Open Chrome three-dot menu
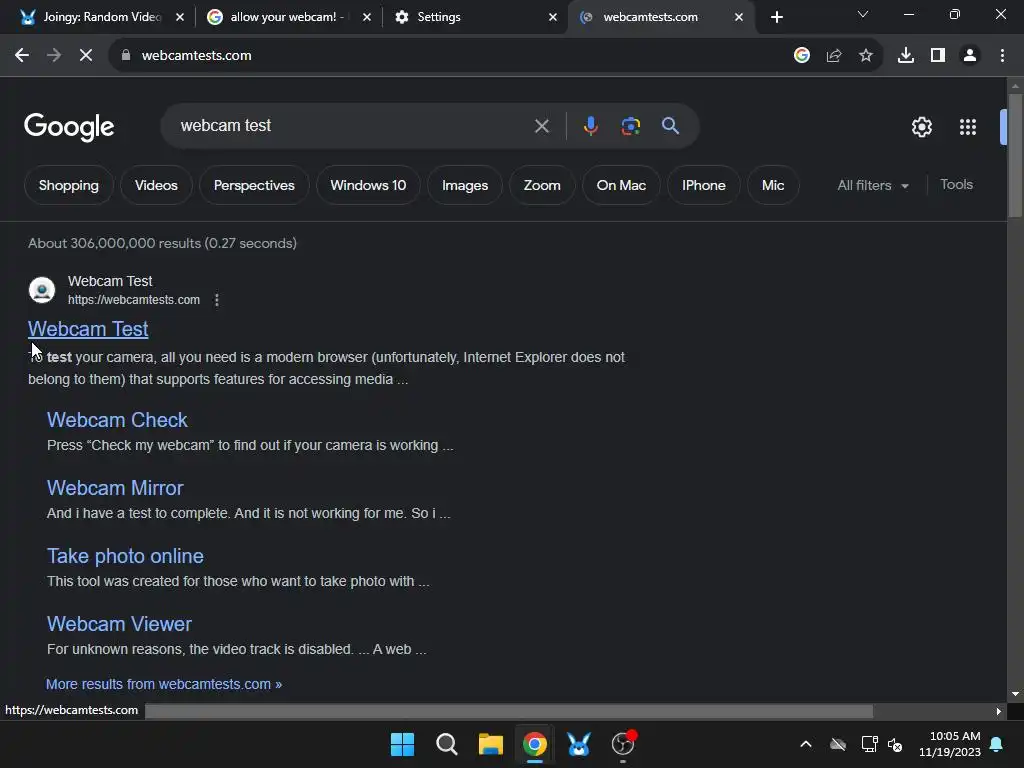 pos(1002,56)
